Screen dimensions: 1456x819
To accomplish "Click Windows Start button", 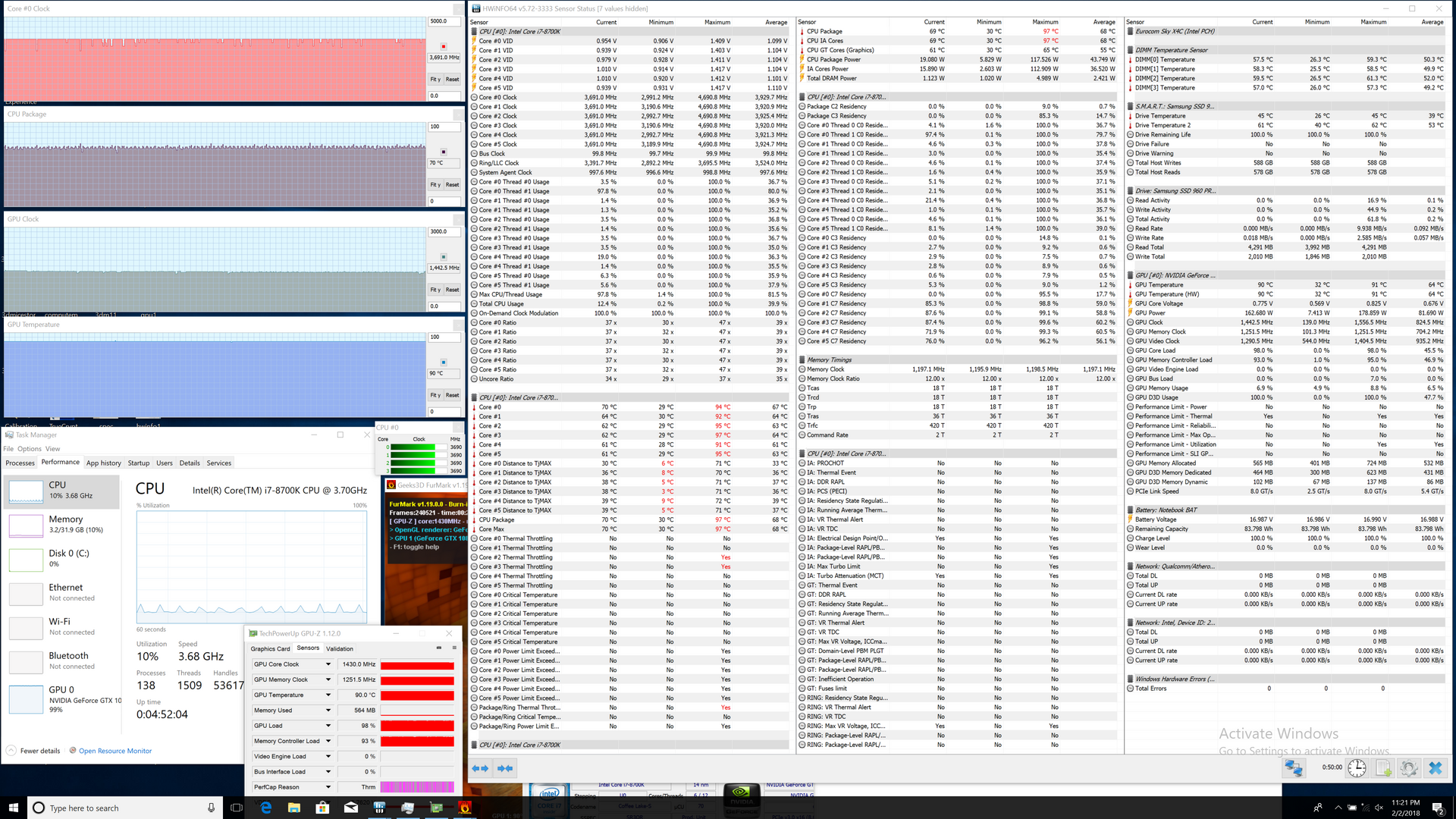I will coord(13,808).
